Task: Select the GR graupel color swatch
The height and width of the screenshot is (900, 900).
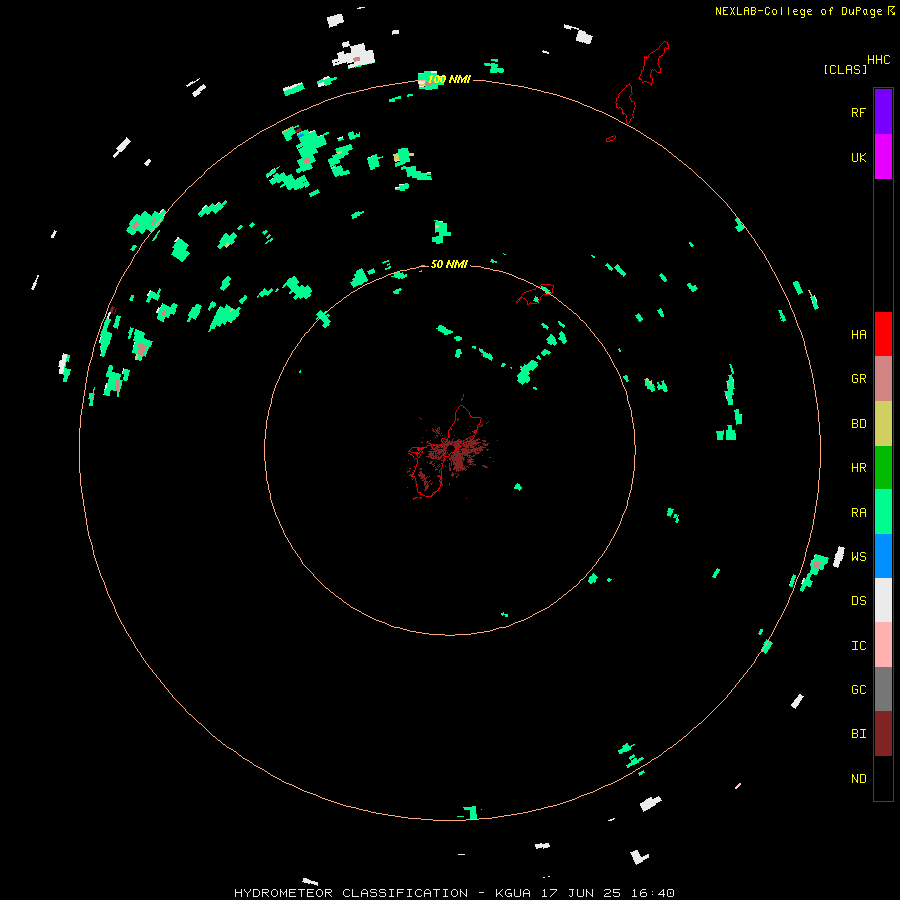Action: (x=883, y=378)
